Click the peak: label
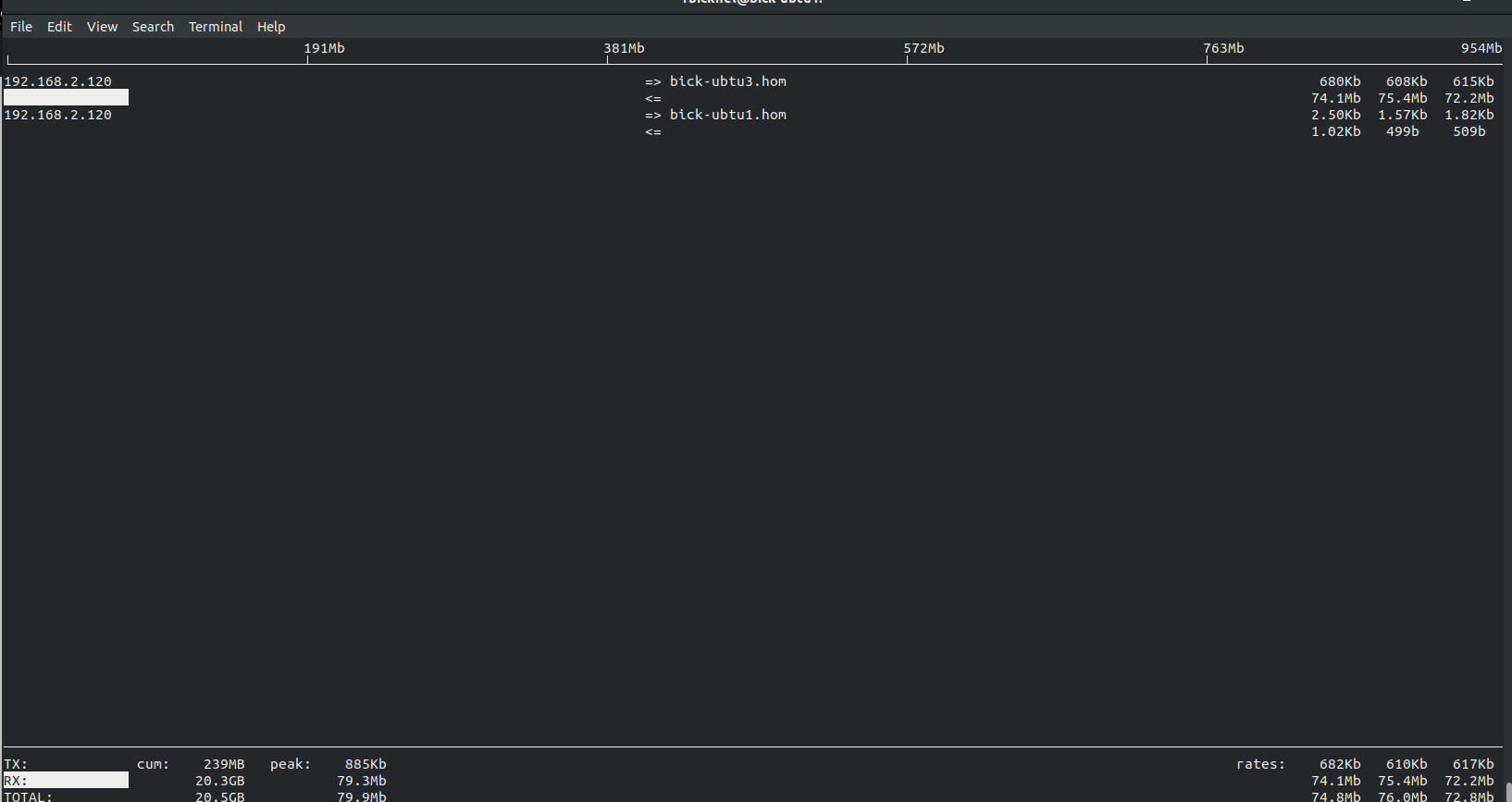This screenshot has width=1512, height=802. [x=291, y=764]
